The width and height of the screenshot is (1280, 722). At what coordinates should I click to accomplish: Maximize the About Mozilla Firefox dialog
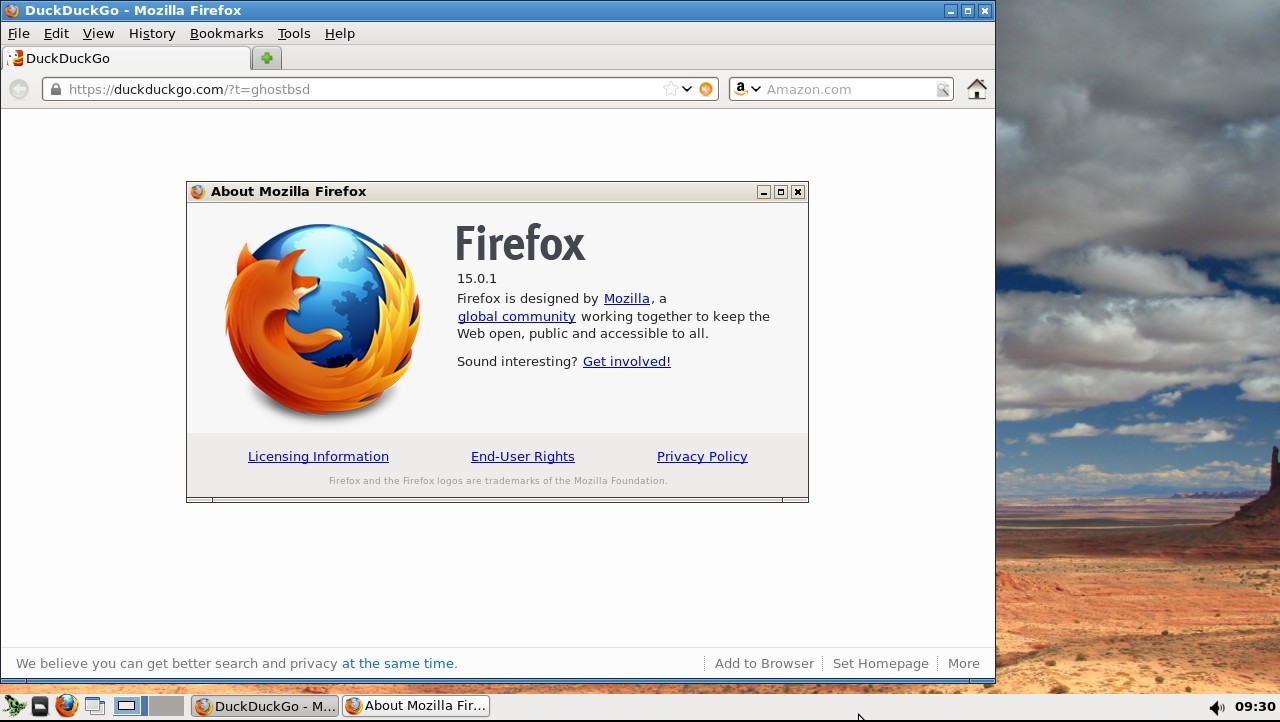click(x=781, y=192)
